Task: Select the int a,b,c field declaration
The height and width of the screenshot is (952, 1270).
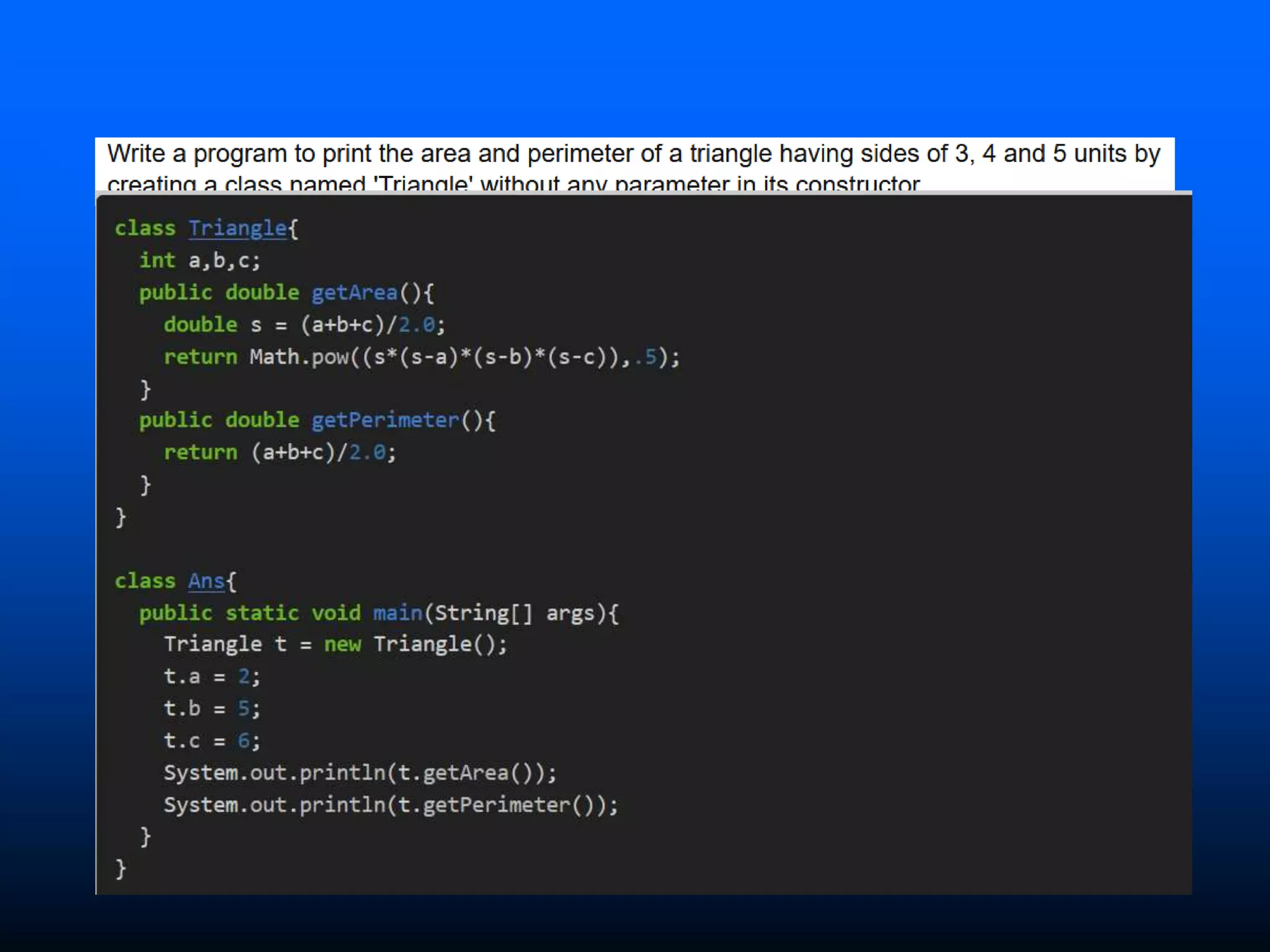Action: click(x=200, y=261)
